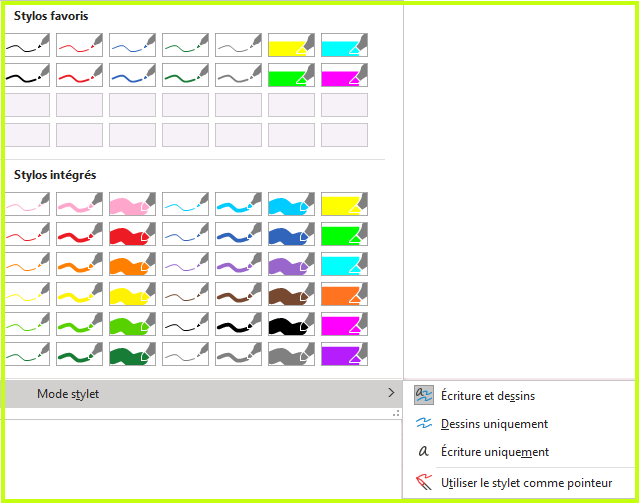The width and height of the screenshot is (639, 503).
Task: Select thick purple marker in Stylos intégrés
Action: (291, 264)
